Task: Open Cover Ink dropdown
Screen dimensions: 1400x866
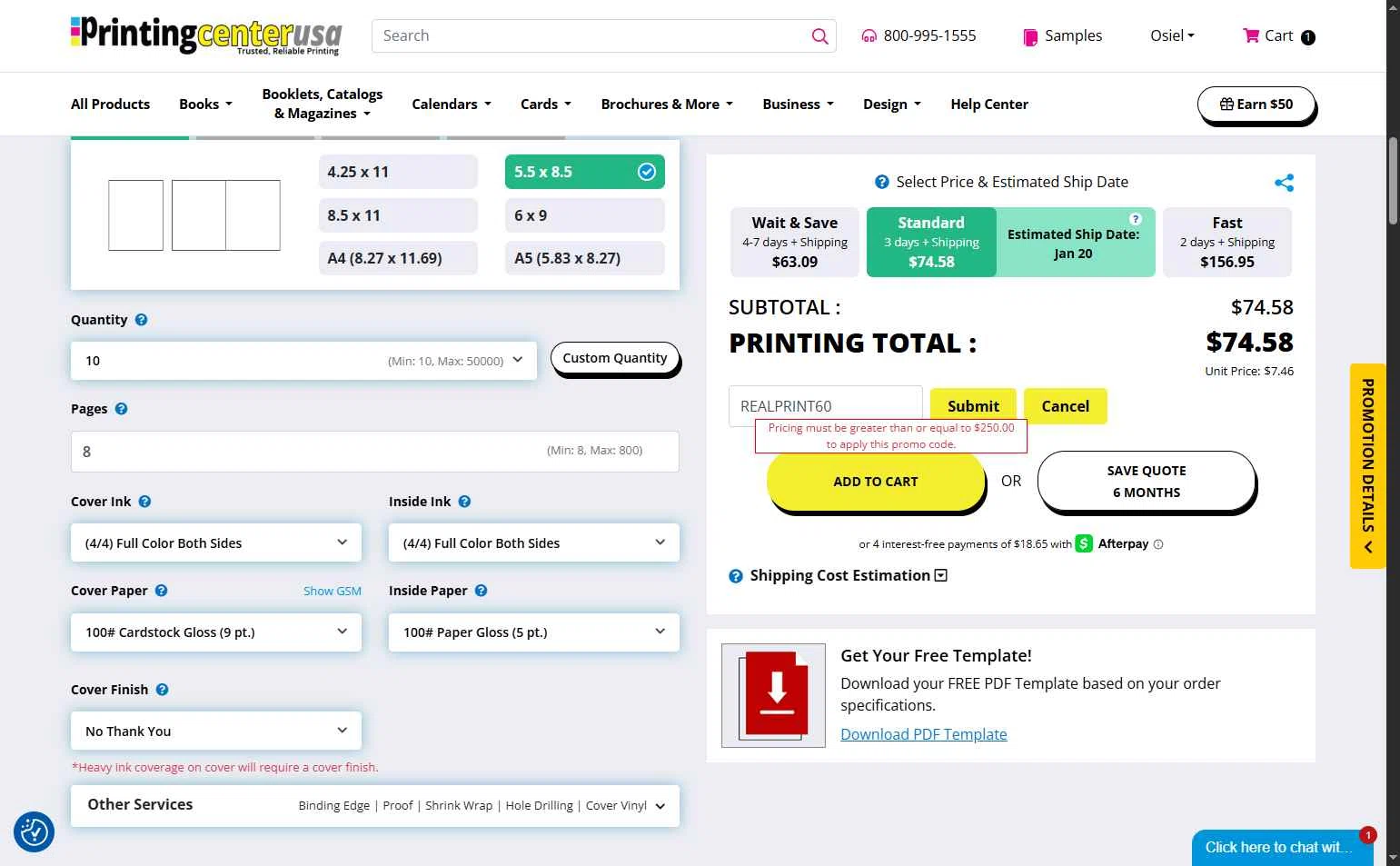Action: (x=216, y=542)
